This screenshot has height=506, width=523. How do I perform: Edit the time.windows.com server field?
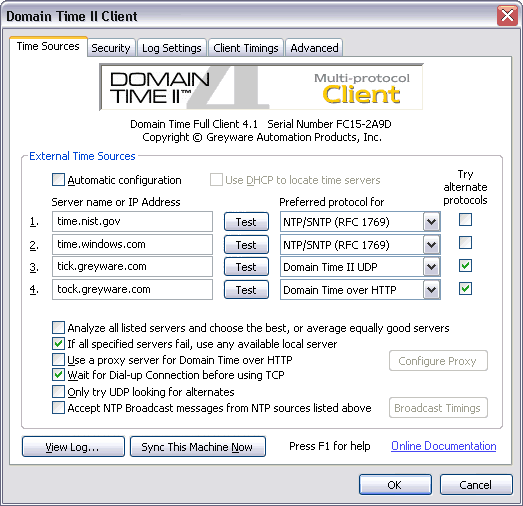click(x=132, y=244)
